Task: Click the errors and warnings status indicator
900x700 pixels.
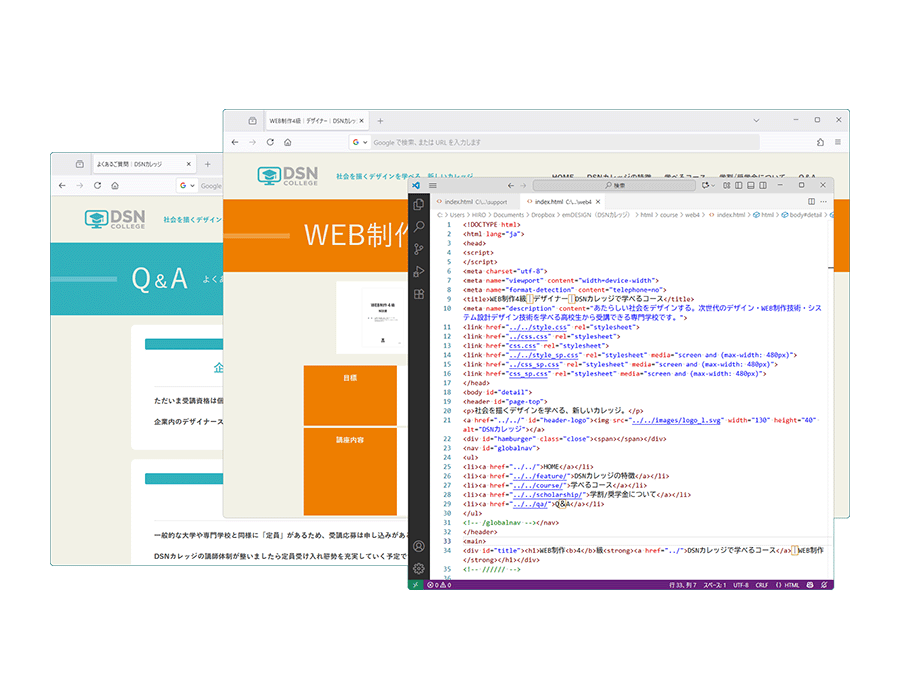Action: pos(439,584)
